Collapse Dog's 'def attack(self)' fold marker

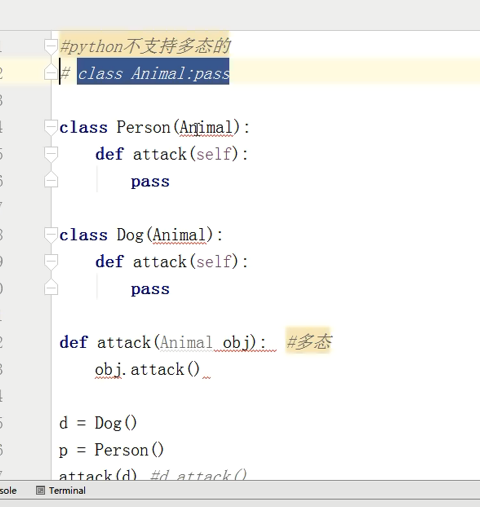(x=51, y=262)
